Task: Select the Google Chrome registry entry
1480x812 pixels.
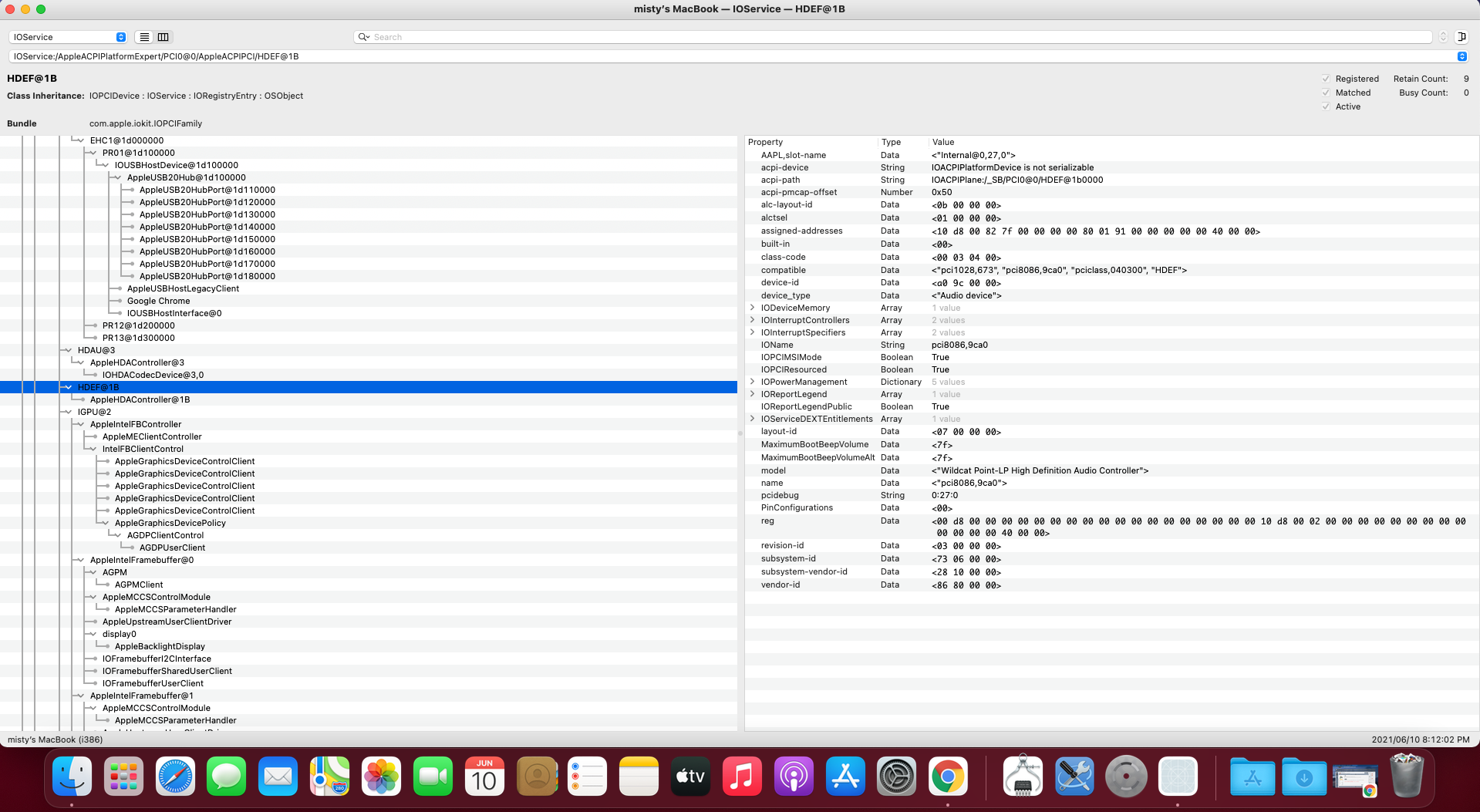Action: 158,301
